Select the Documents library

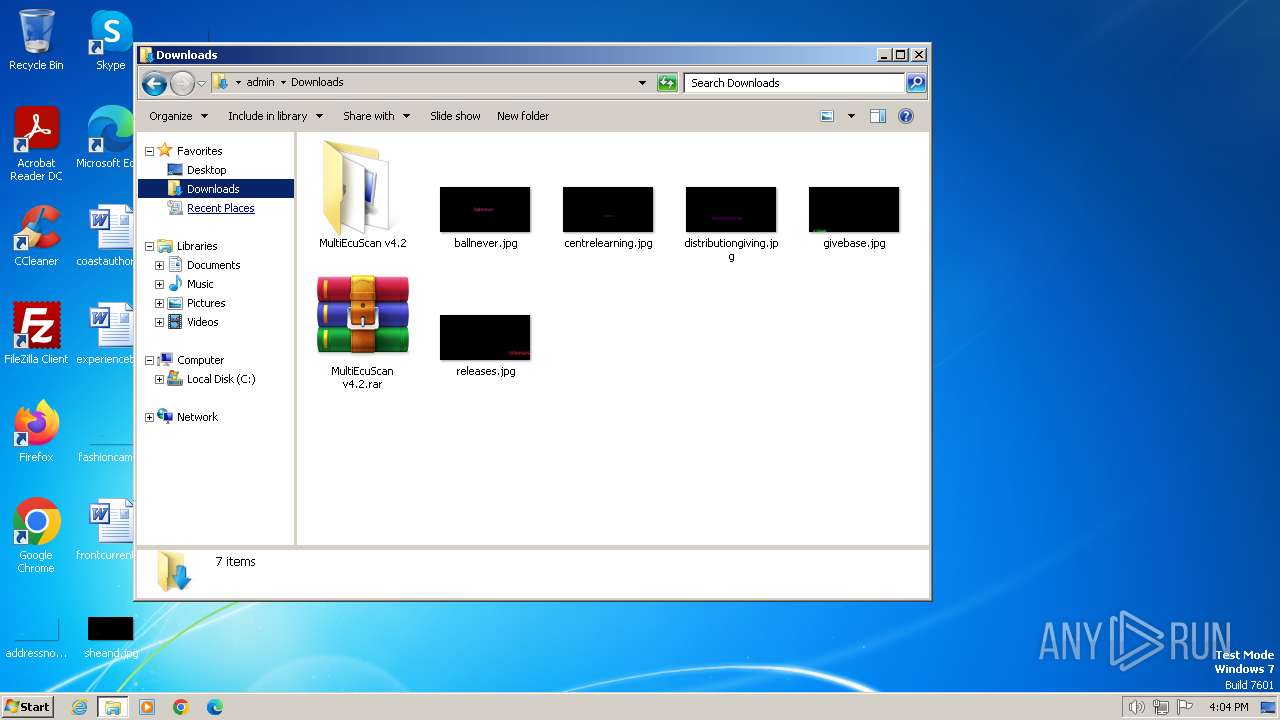click(213, 265)
